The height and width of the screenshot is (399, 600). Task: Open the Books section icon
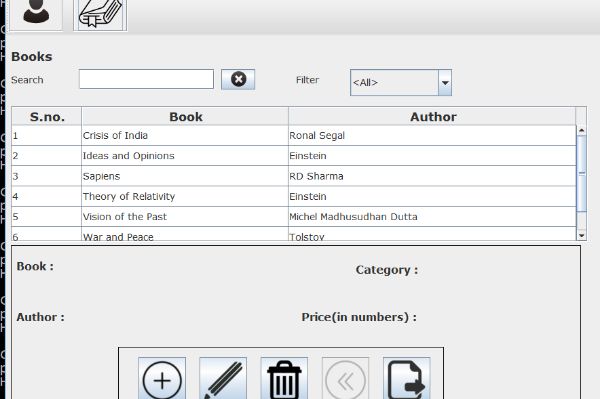point(100,15)
